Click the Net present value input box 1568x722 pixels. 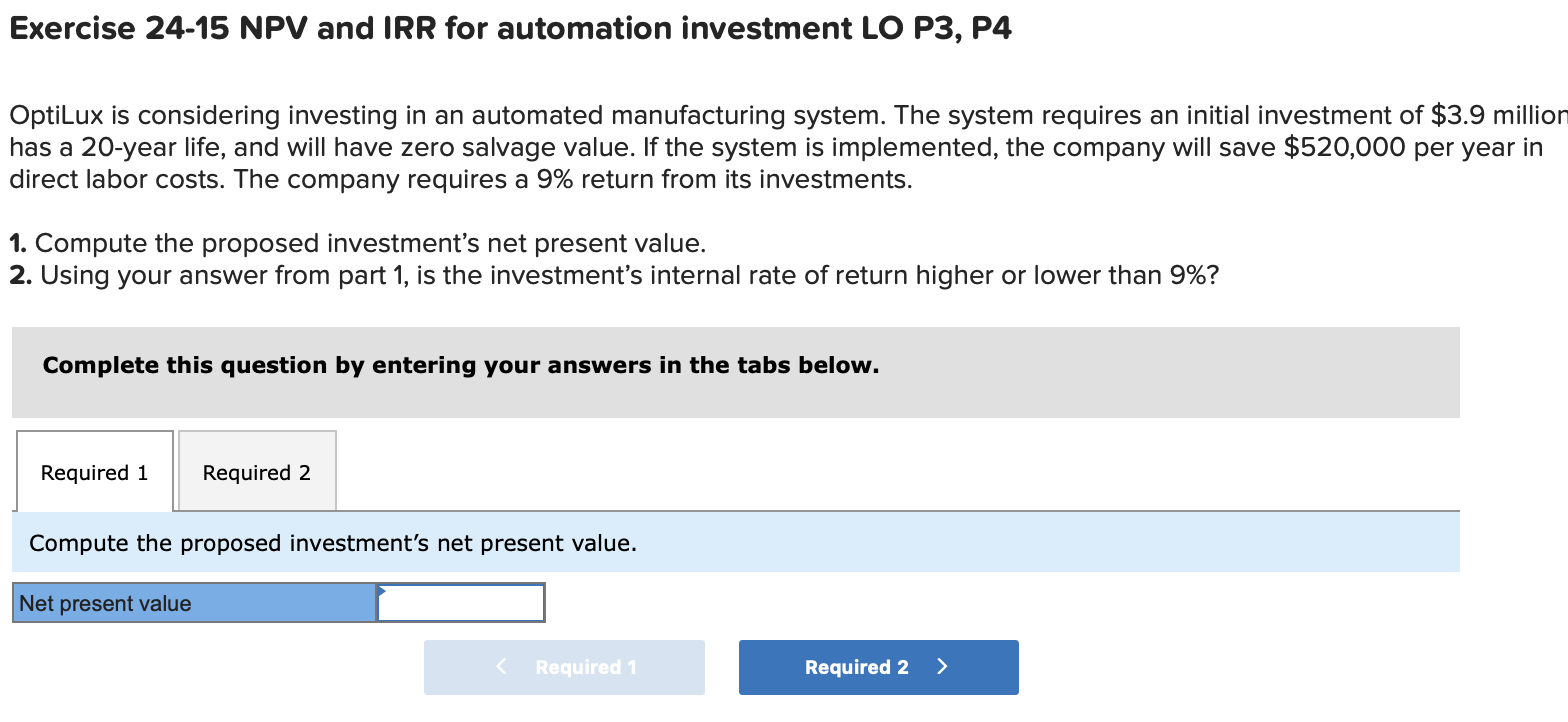(460, 602)
